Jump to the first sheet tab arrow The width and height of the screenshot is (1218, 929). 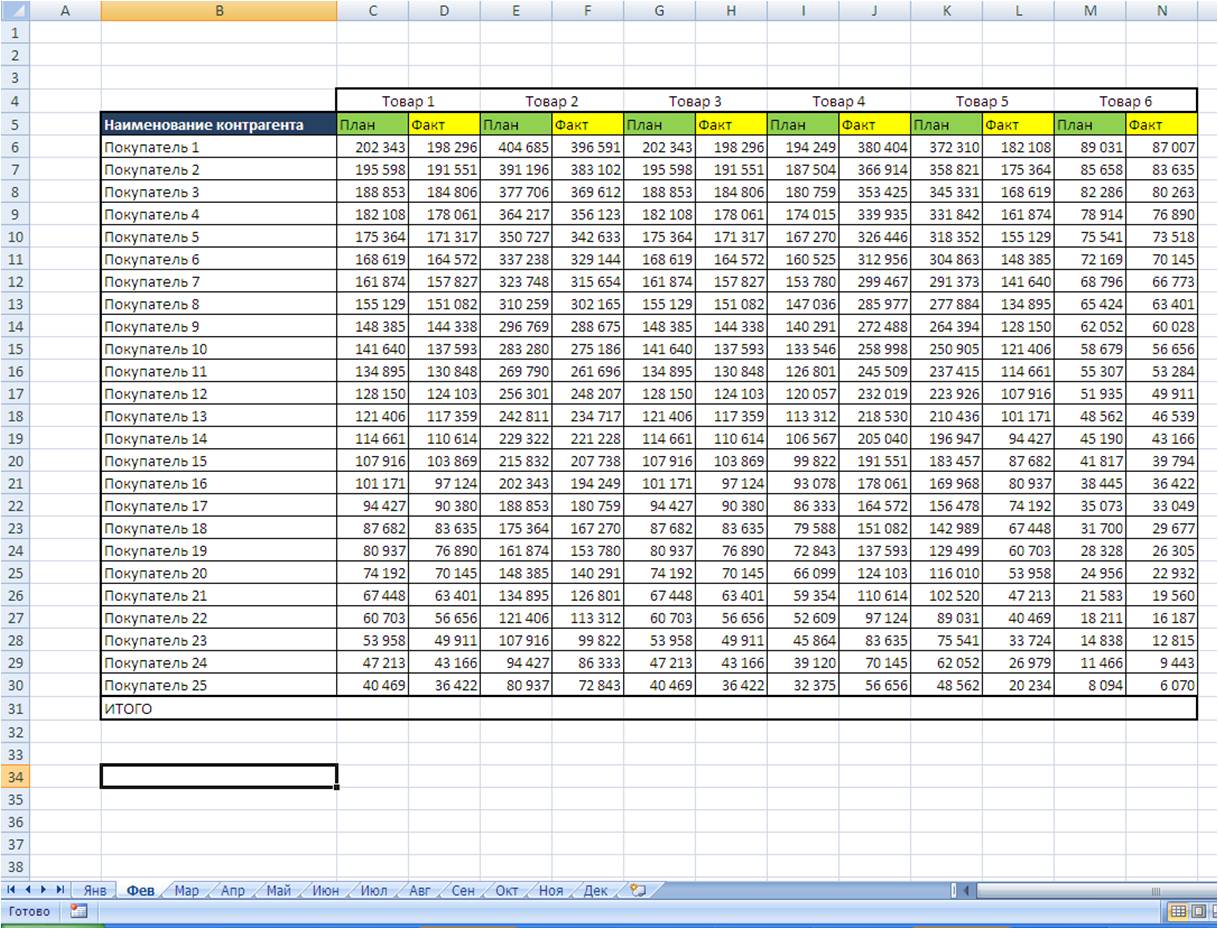click(x=12, y=890)
